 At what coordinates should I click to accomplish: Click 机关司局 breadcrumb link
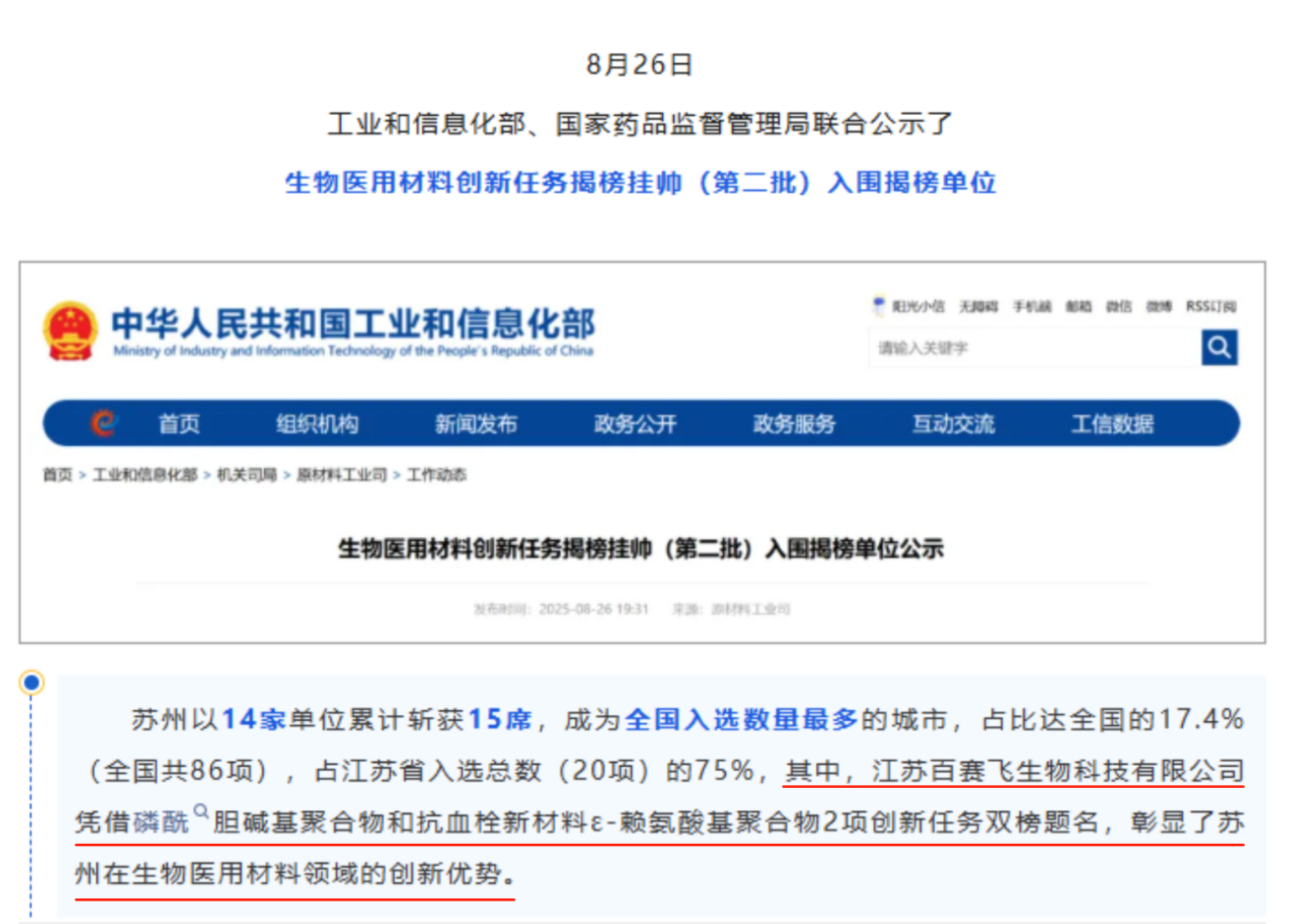pyautogui.click(x=247, y=474)
